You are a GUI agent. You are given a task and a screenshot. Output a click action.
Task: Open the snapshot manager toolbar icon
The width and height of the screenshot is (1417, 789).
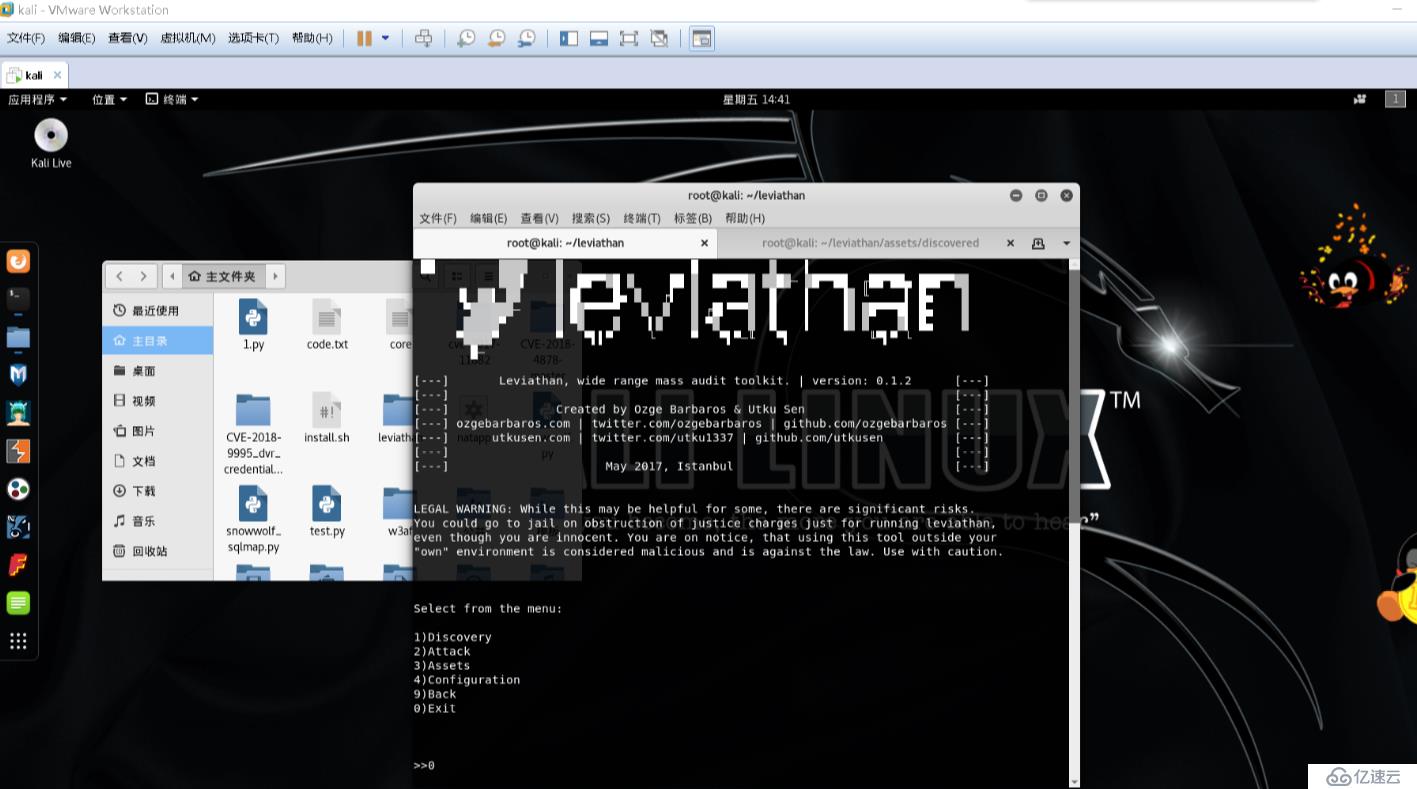pyautogui.click(x=526, y=38)
